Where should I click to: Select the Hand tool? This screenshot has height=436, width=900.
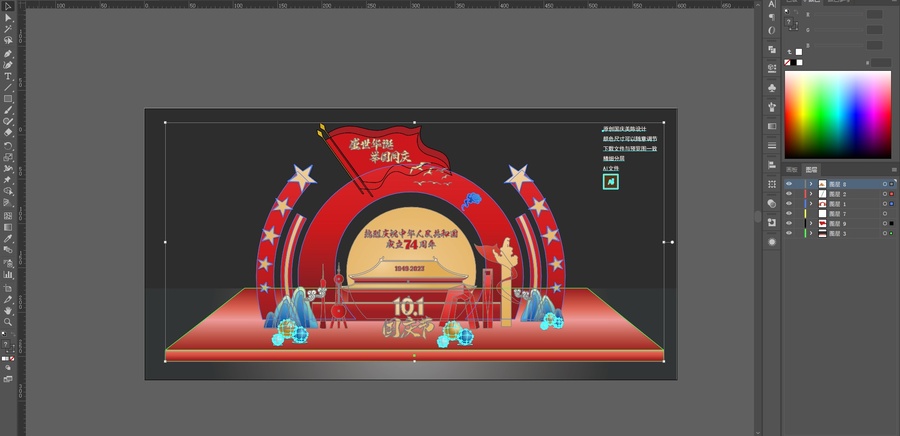8,310
